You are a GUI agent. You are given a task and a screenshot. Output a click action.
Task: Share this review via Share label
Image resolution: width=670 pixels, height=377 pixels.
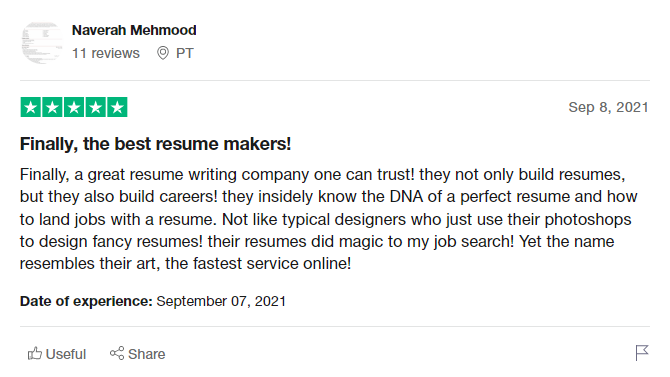[147, 354]
